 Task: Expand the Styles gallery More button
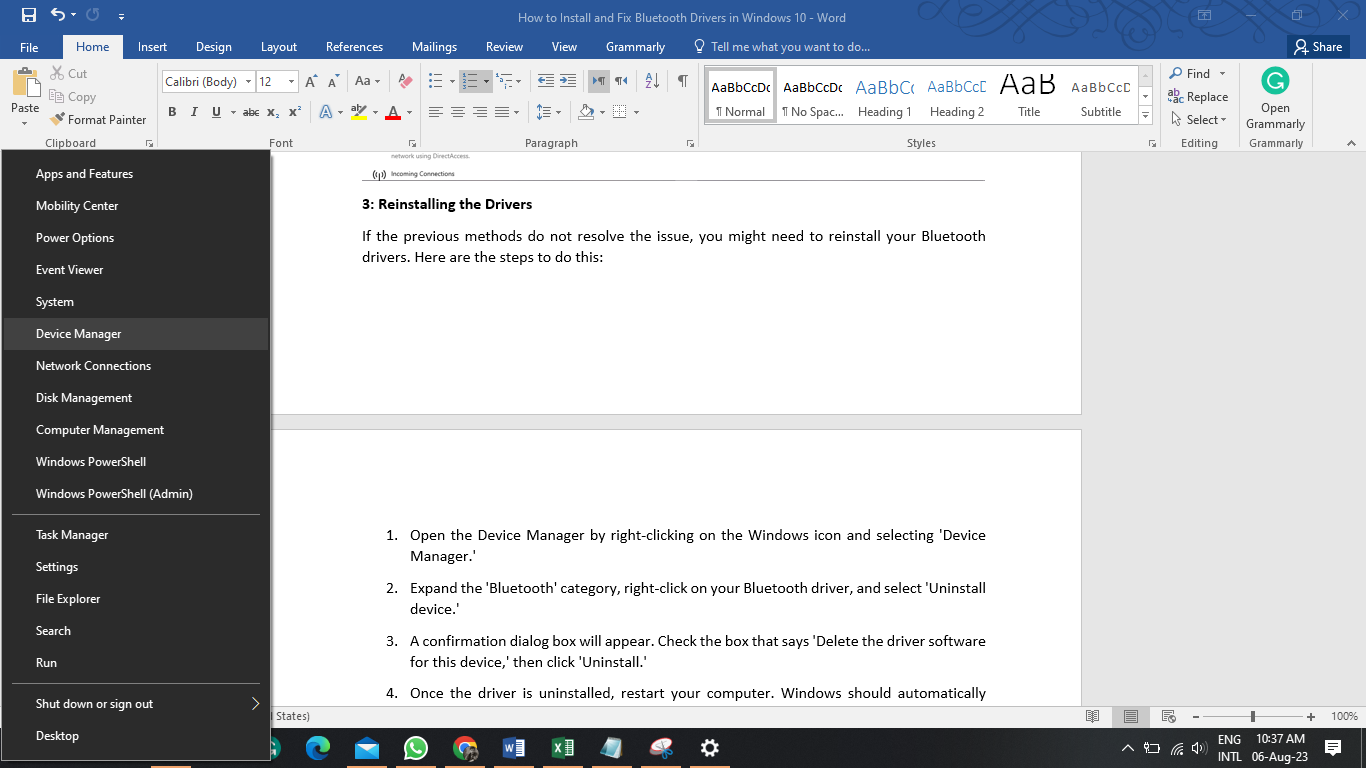tap(1146, 115)
